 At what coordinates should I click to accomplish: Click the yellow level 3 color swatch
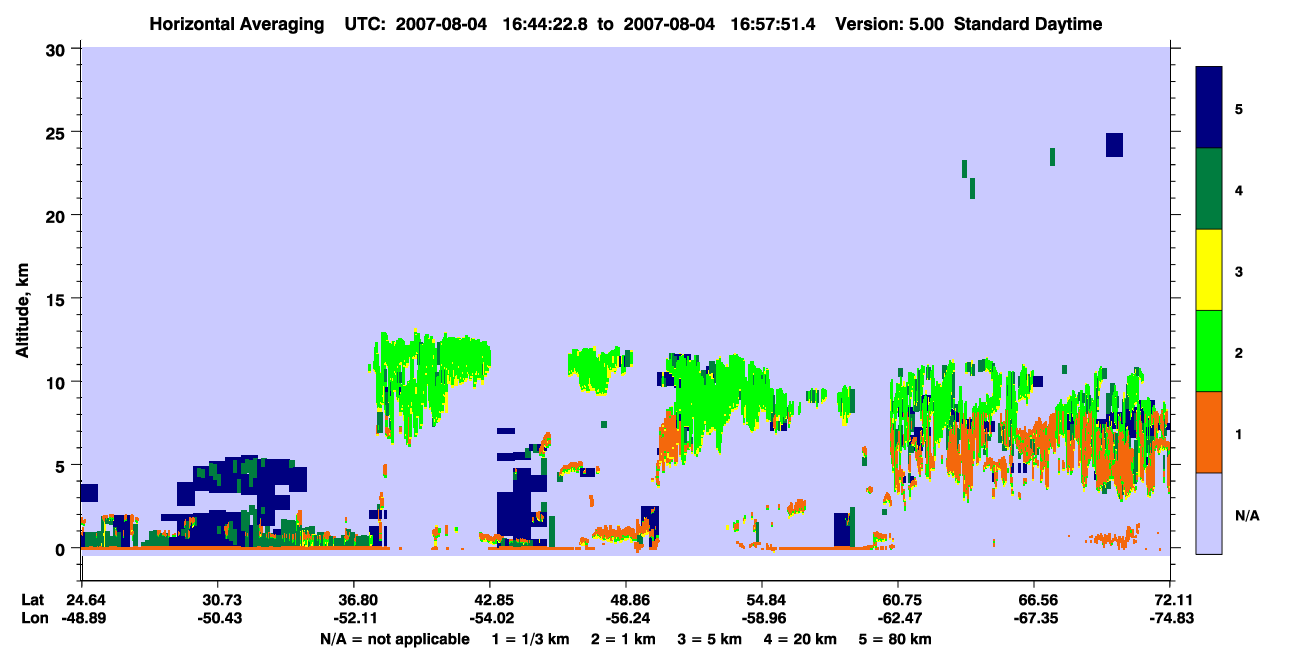pyautogui.click(x=1209, y=270)
